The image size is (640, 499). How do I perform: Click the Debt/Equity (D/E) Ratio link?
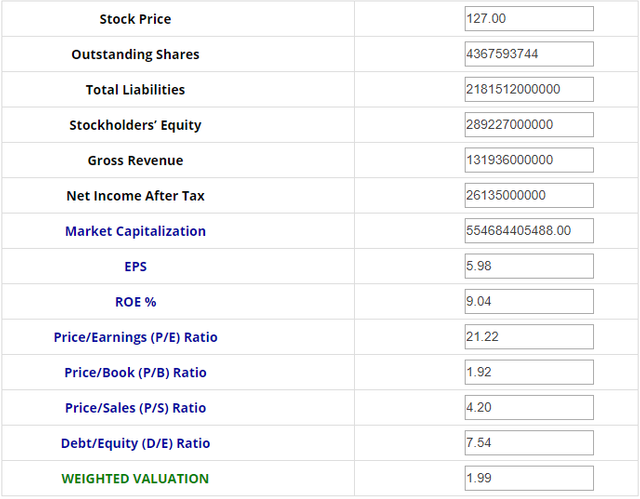(x=135, y=443)
